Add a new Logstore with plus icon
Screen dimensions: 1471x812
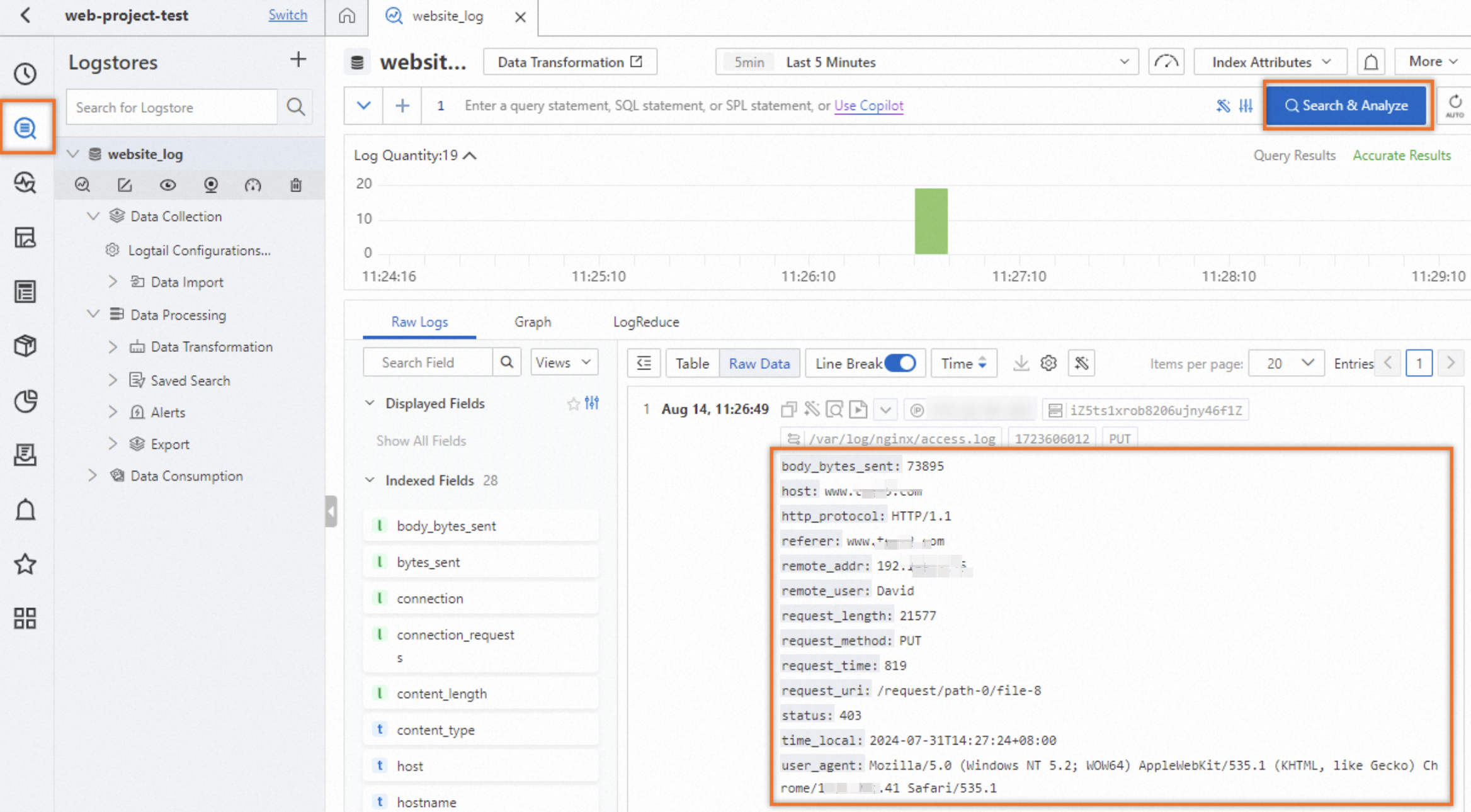[298, 60]
